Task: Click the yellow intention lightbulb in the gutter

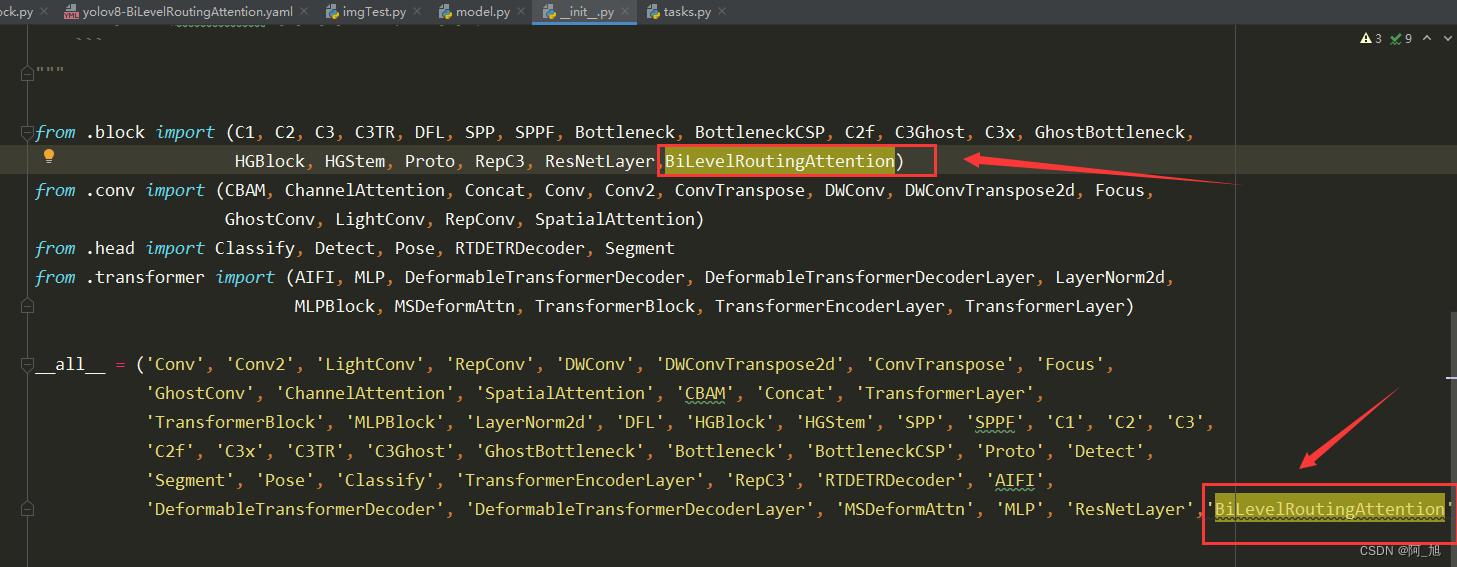Action: 48,156
